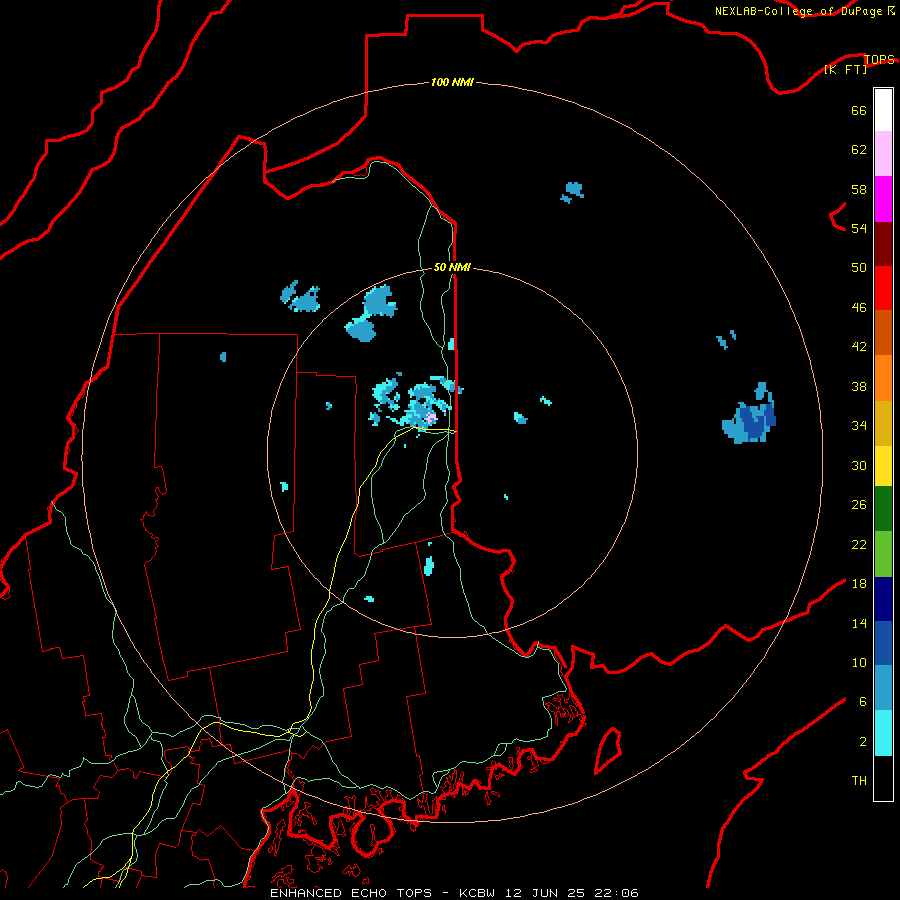Click the light green legend swatch

(x=883, y=554)
